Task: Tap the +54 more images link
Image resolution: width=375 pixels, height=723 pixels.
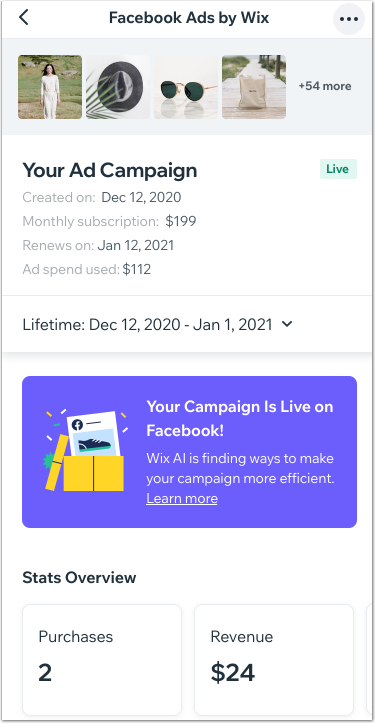Action: pos(325,86)
